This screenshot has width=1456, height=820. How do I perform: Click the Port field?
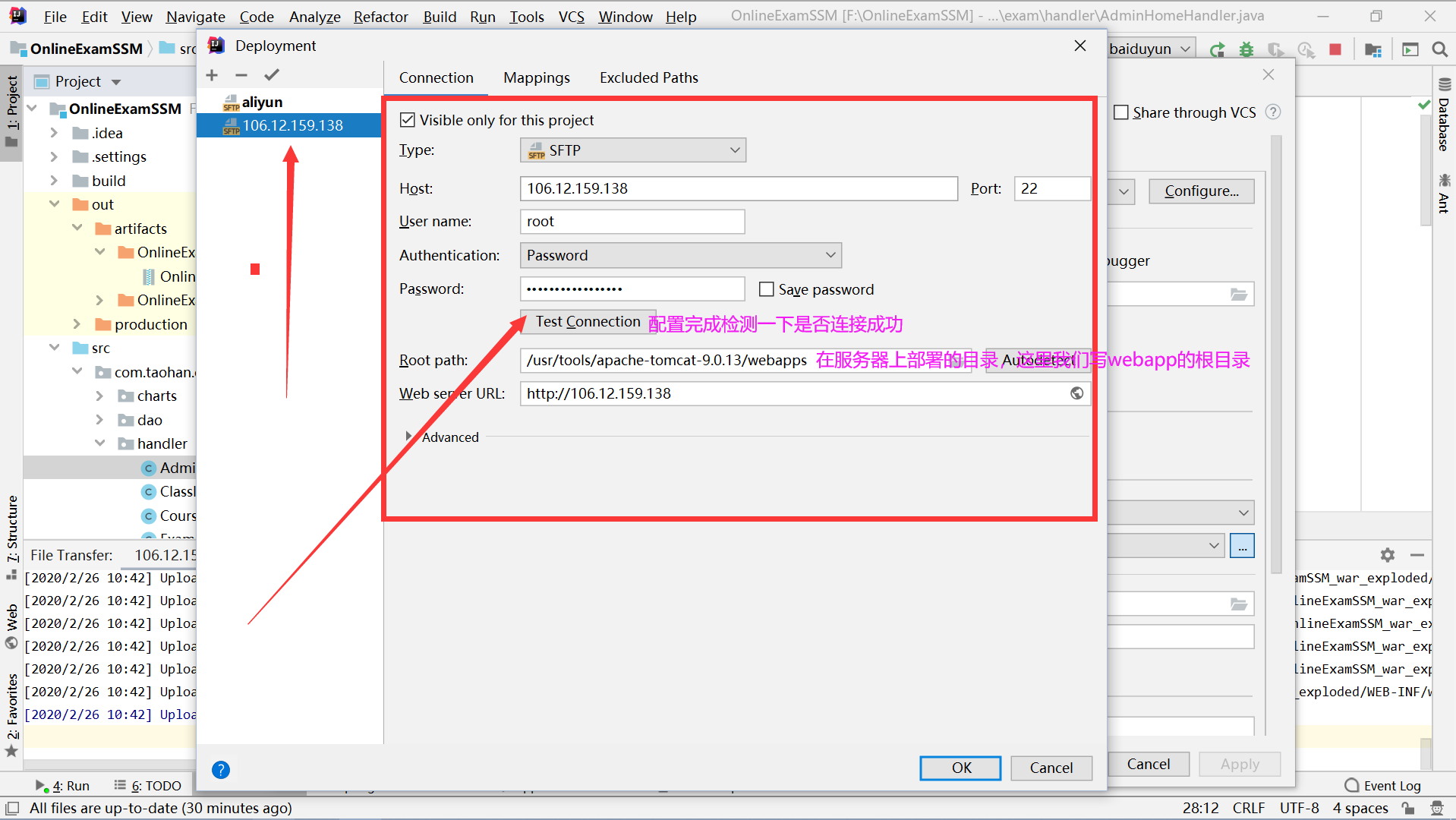pos(1052,188)
